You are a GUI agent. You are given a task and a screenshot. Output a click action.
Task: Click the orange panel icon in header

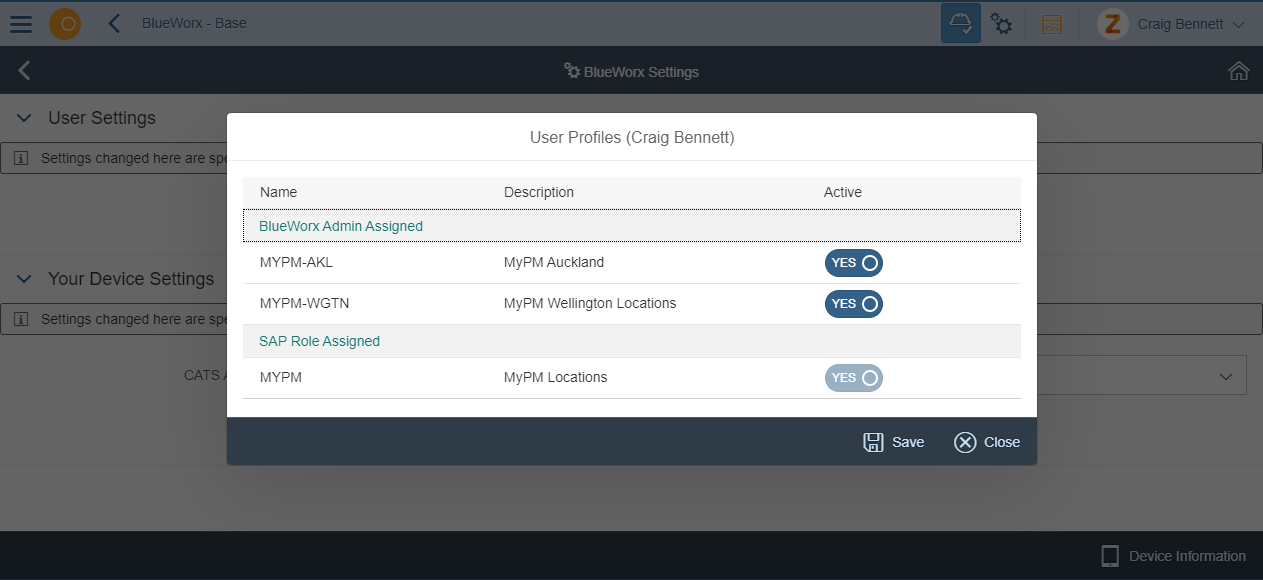click(x=1052, y=24)
